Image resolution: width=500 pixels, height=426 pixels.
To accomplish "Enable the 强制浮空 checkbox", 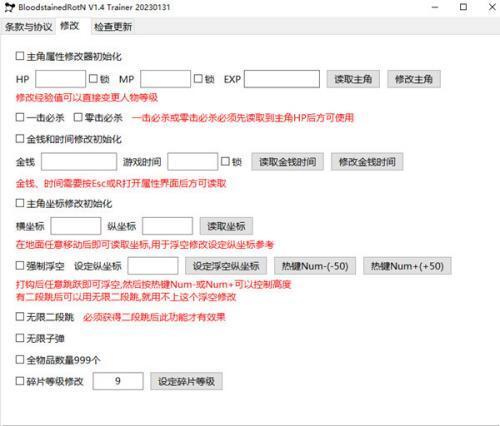I will [x=20, y=266].
